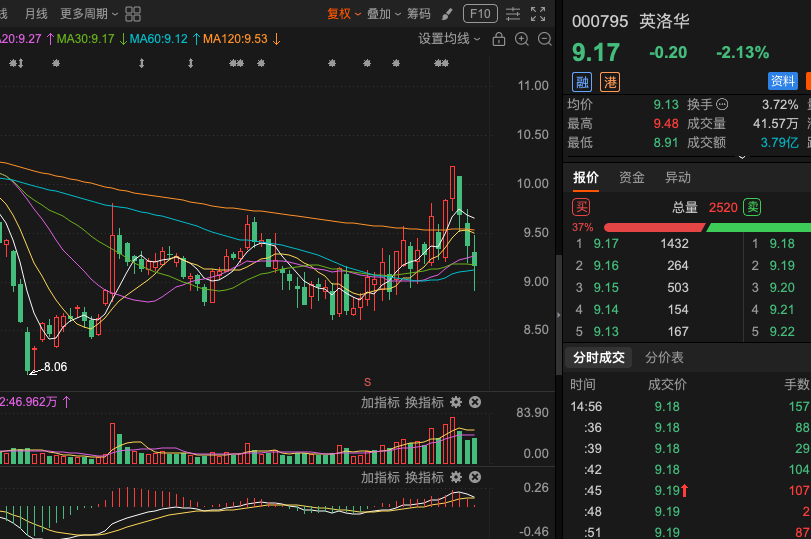Click the 最高 9.48 high value

pos(666,124)
